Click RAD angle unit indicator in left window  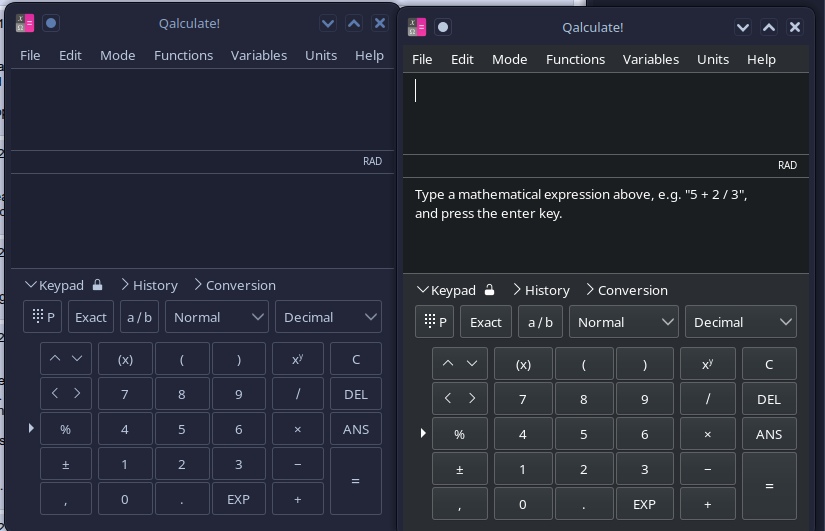point(372,161)
